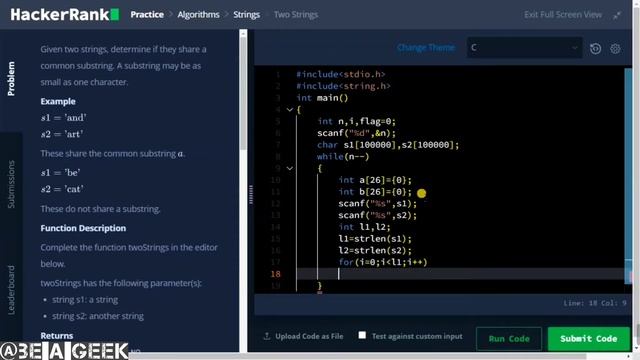
Task: Click the Submit Code button
Action: [x=589, y=339]
